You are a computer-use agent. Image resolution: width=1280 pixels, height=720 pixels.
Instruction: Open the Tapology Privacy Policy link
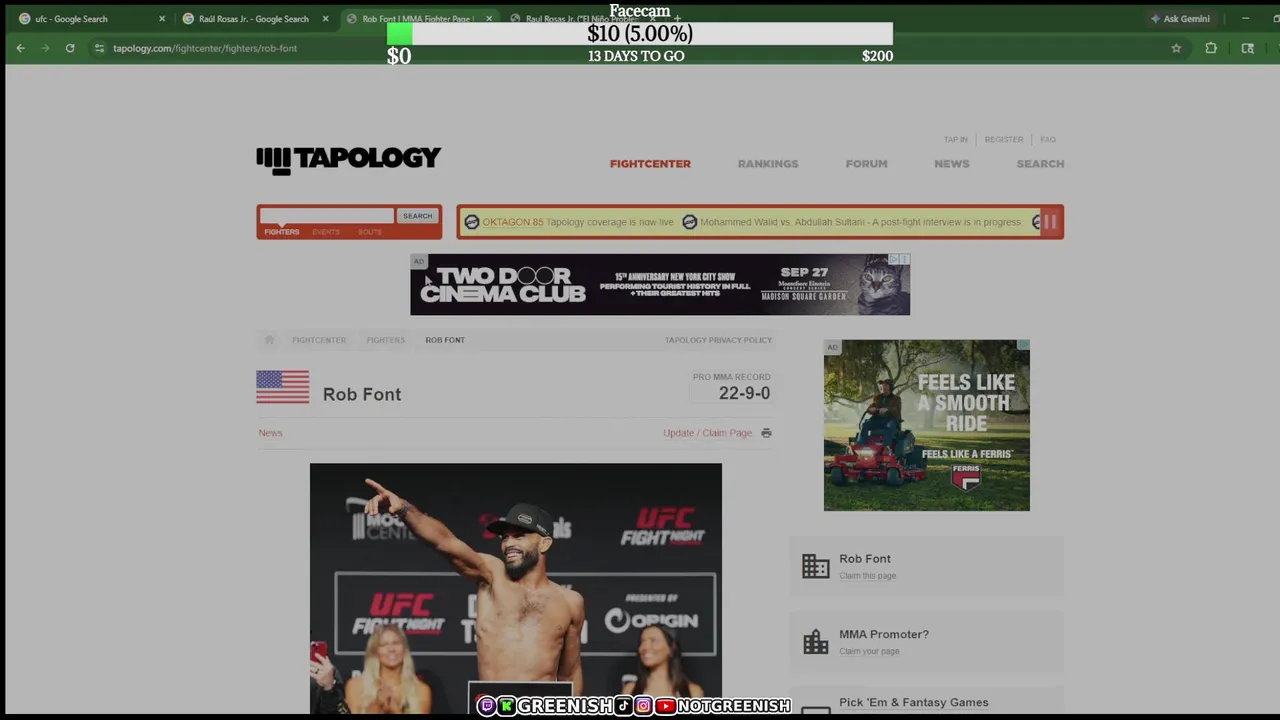[x=718, y=340]
